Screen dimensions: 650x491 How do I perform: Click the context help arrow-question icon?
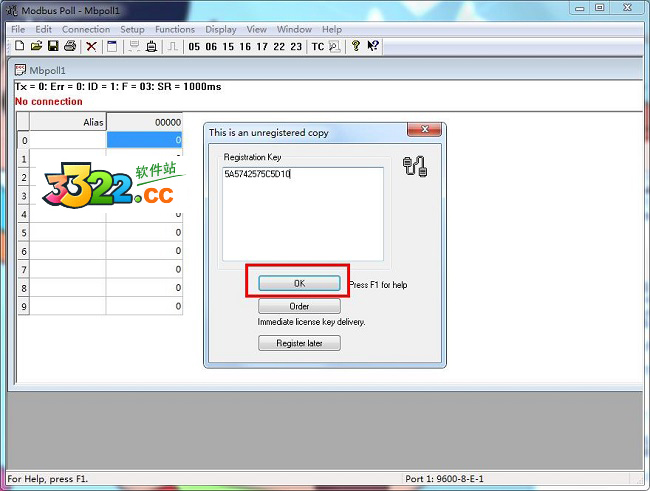[x=373, y=46]
